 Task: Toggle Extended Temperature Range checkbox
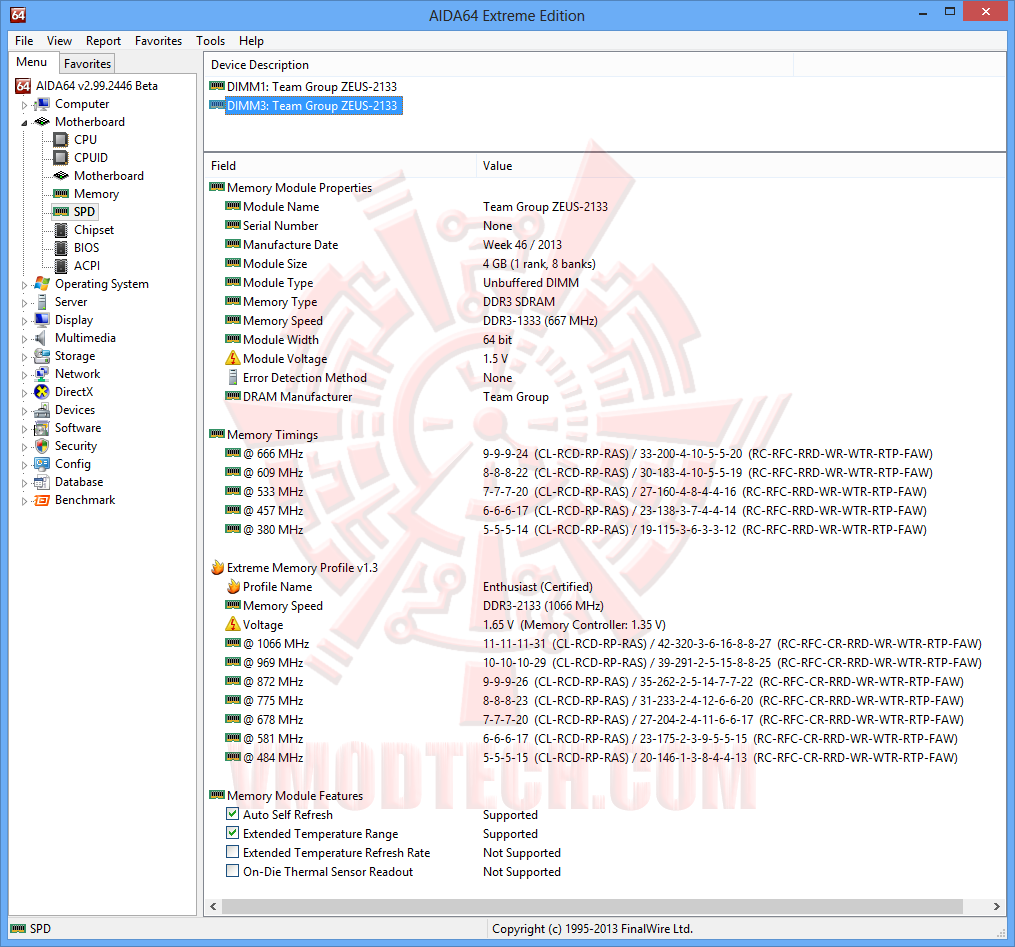click(x=232, y=833)
